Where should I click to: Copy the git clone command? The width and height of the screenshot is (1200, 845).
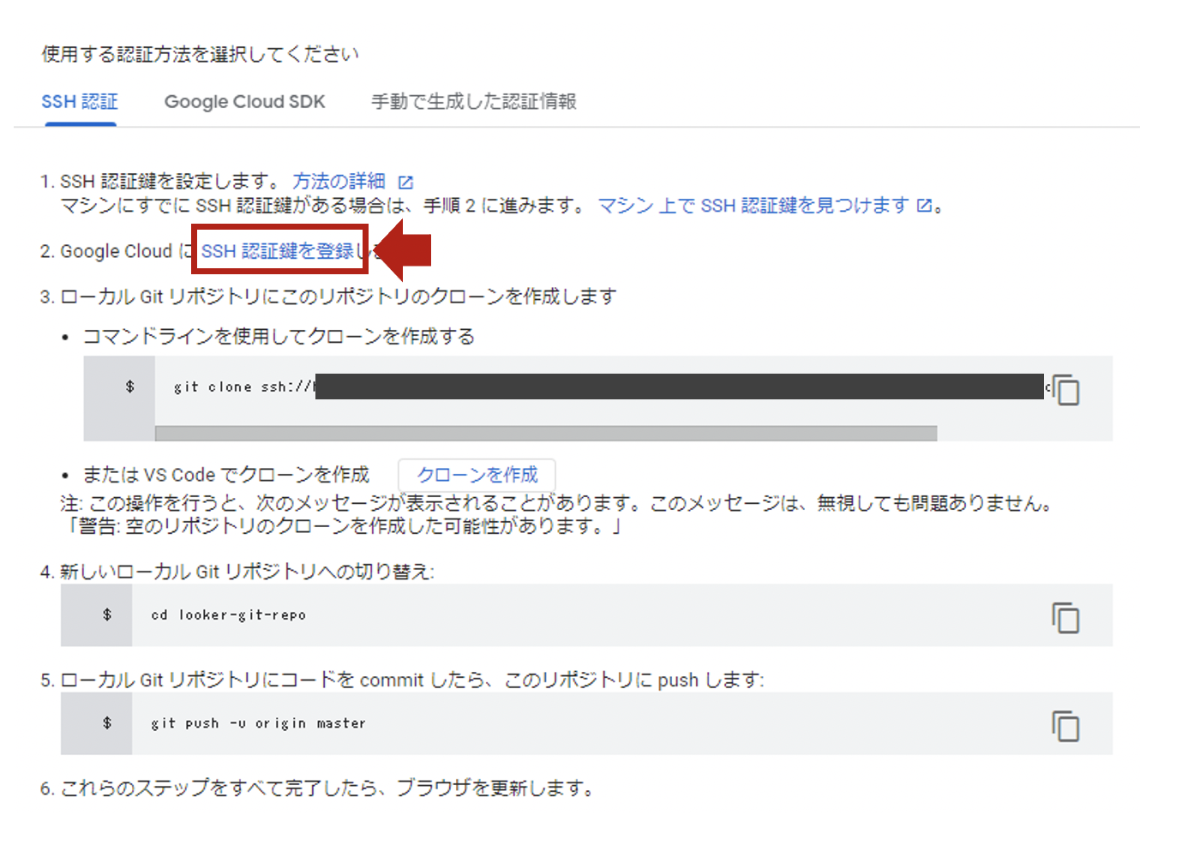(x=1067, y=388)
